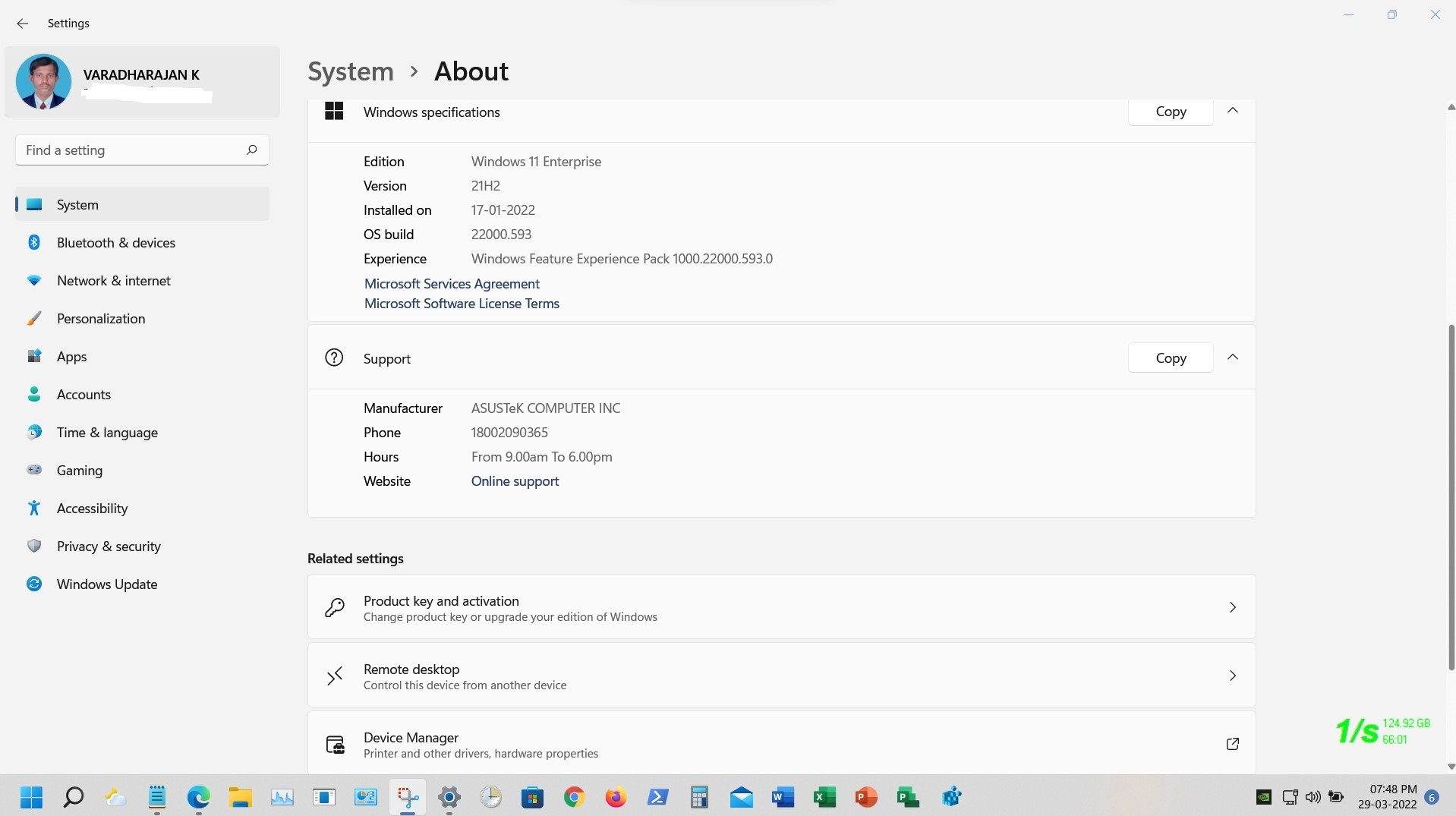1456x816 pixels.
Task: Click the back arrow in Settings
Action: pyautogui.click(x=22, y=24)
